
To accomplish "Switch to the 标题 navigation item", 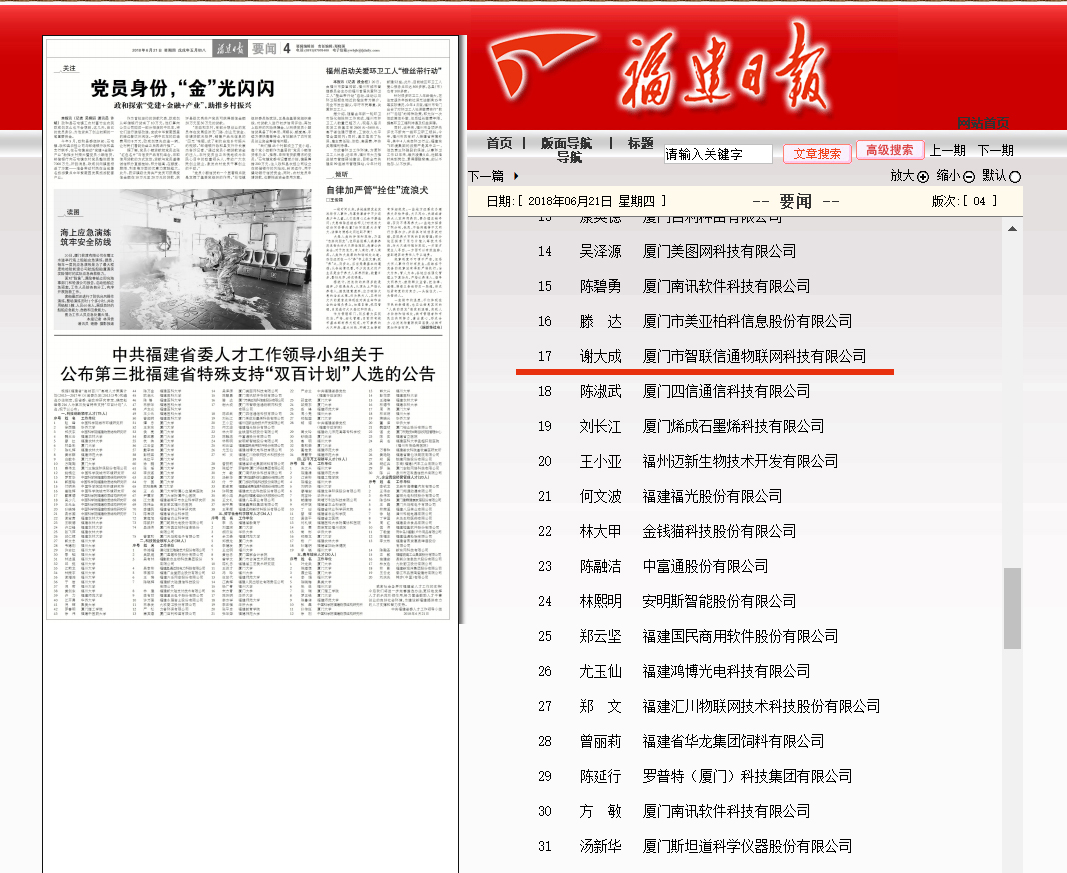I will [641, 143].
